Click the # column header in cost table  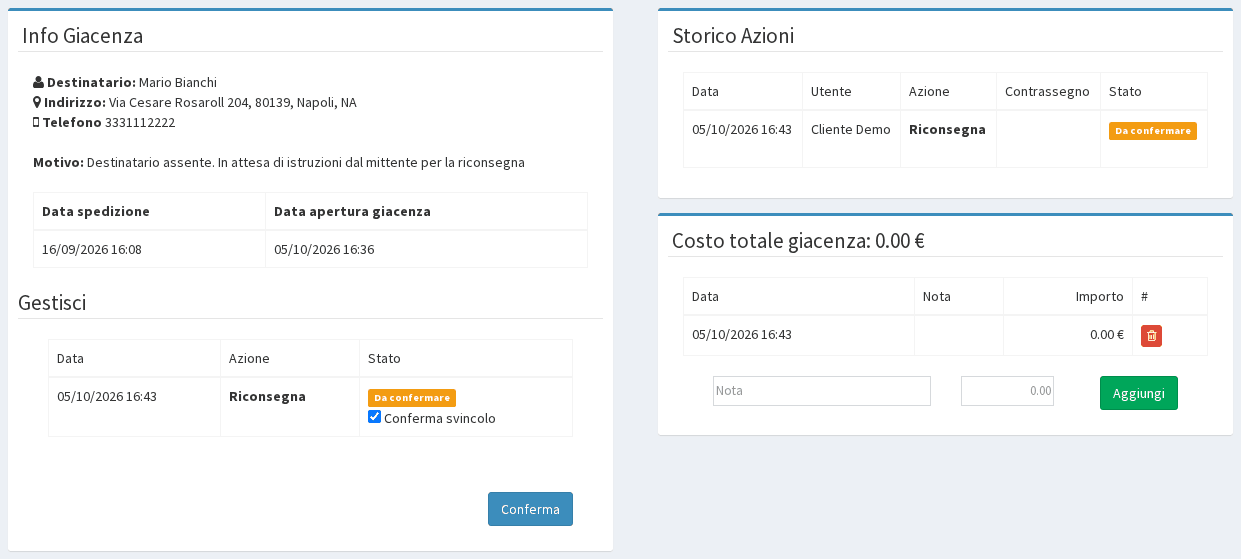click(1145, 296)
